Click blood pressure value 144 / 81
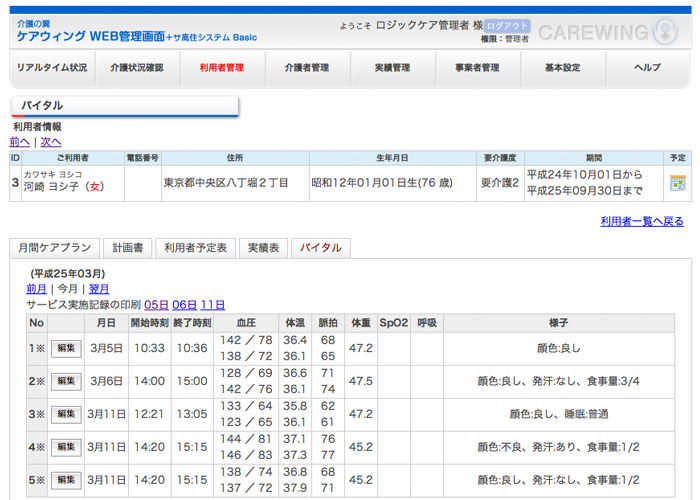Viewport: 700px width, 500px height. (246, 439)
